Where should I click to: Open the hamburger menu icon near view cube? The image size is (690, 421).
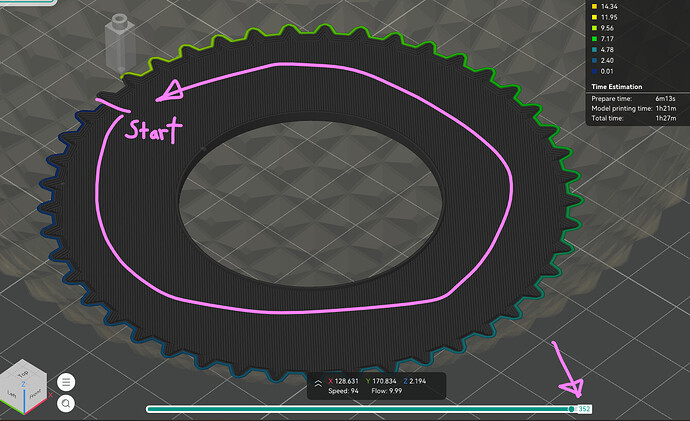[66, 382]
